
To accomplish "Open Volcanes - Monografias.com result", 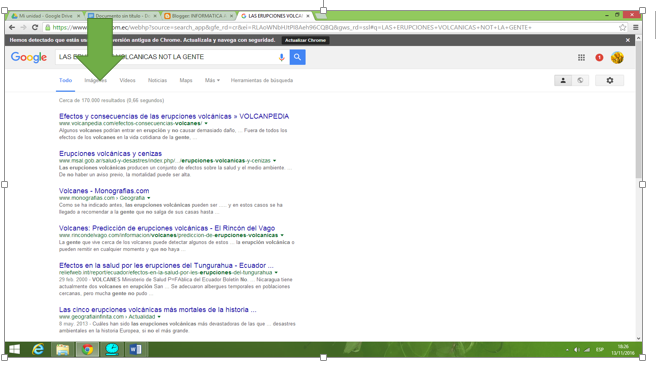I will pos(104,191).
